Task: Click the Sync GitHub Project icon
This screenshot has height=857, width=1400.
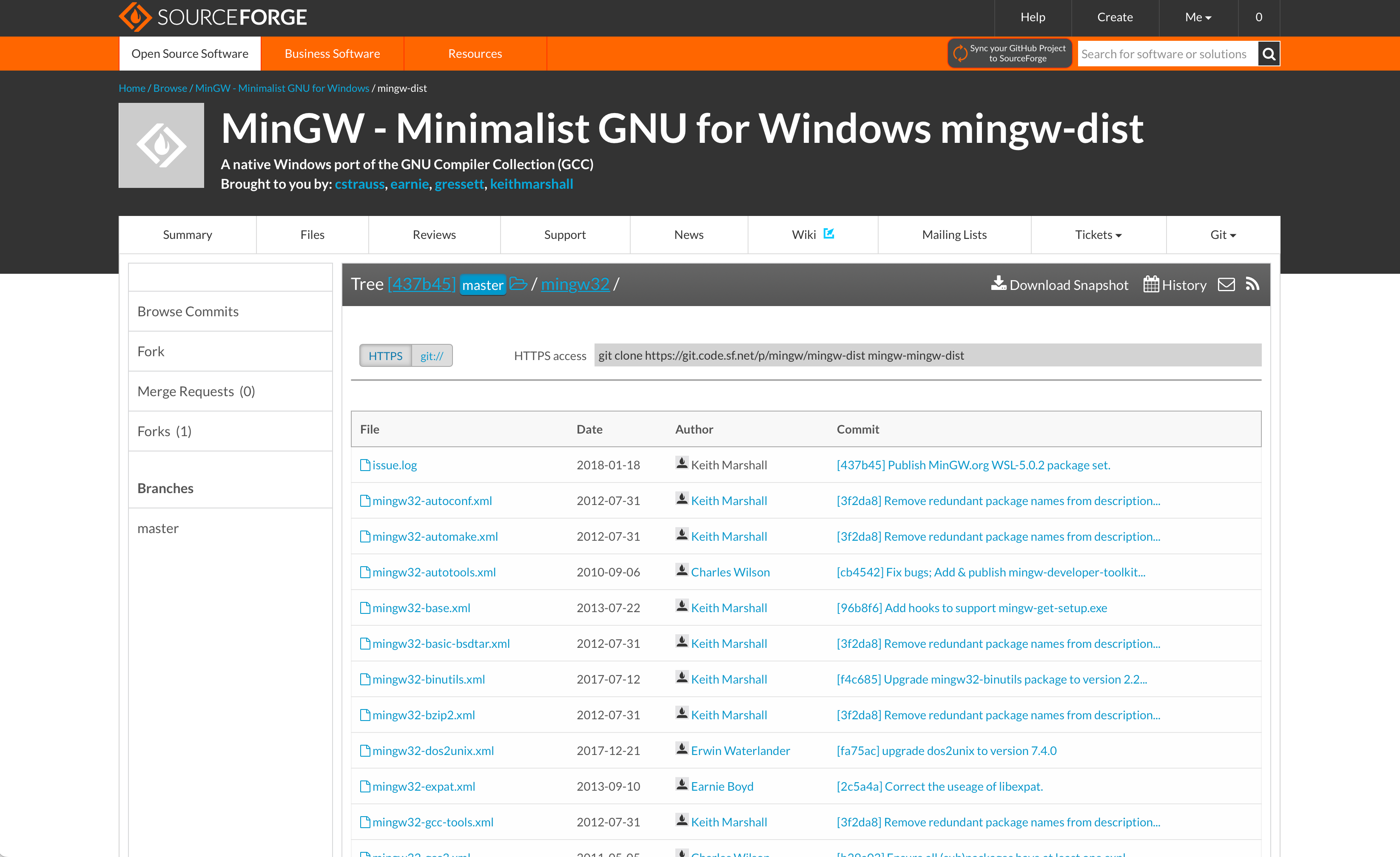Action: 960,54
